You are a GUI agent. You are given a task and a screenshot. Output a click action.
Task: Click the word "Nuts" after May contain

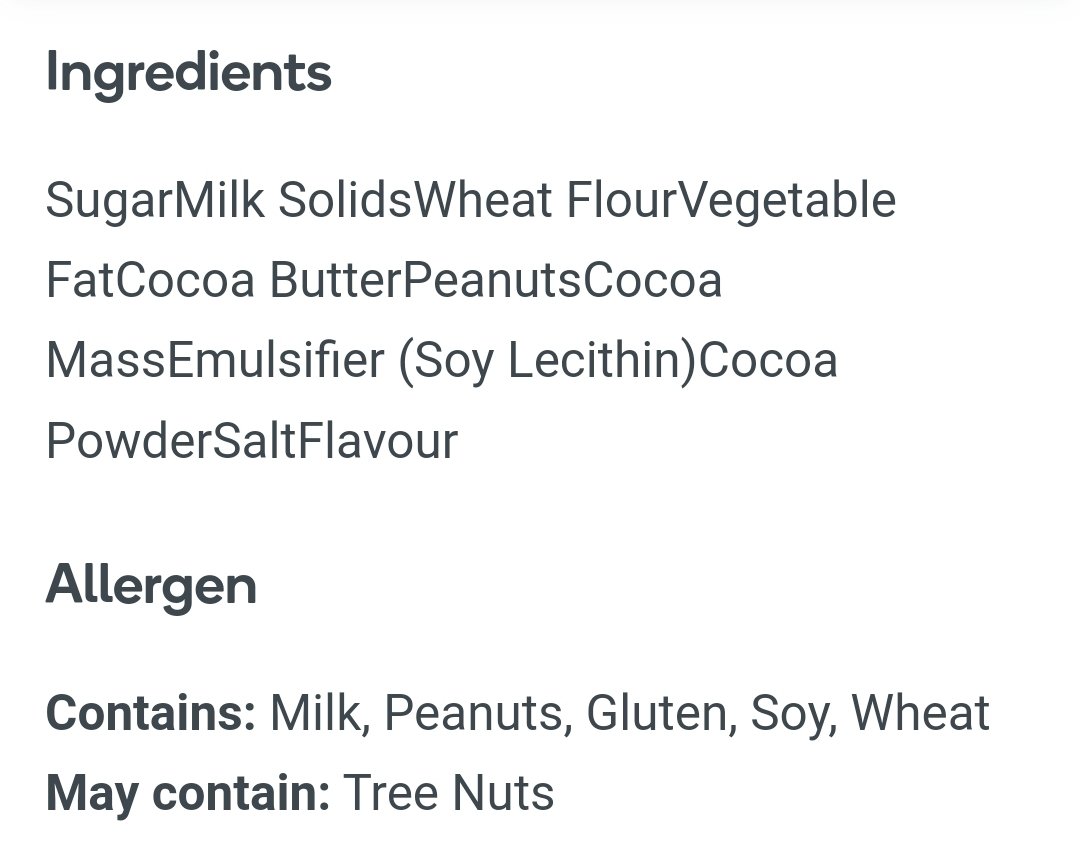(503, 793)
